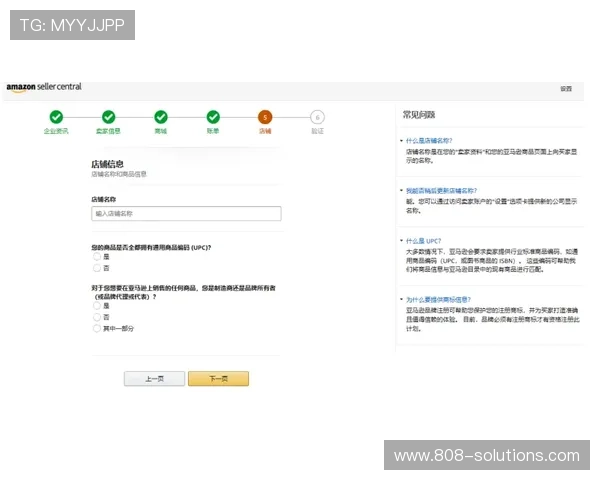The image size is (600, 480).
Task: Click the Amazon Seller Central logo
Action: (44, 87)
